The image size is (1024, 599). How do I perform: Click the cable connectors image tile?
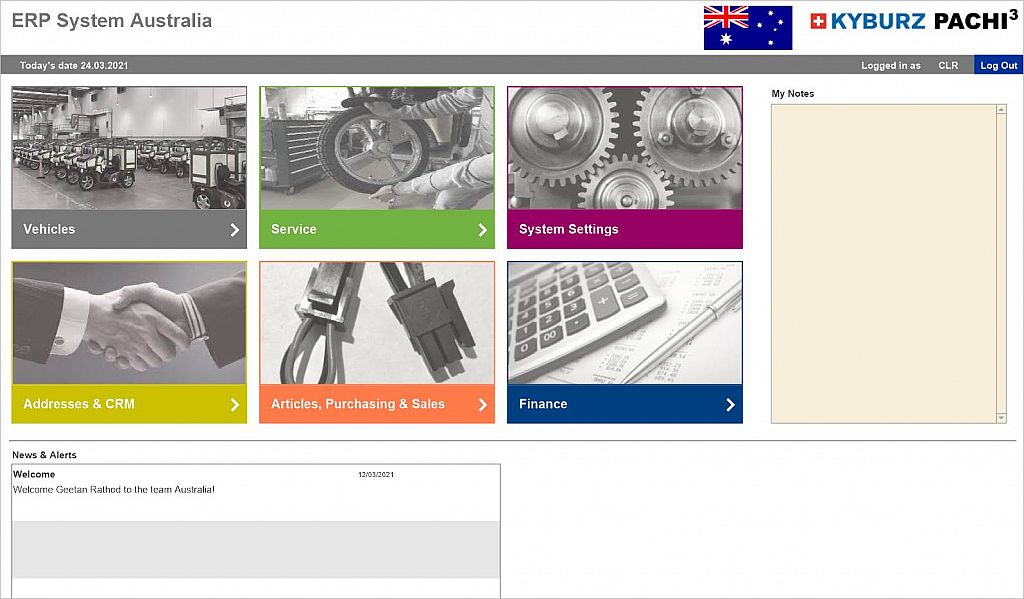click(x=377, y=323)
